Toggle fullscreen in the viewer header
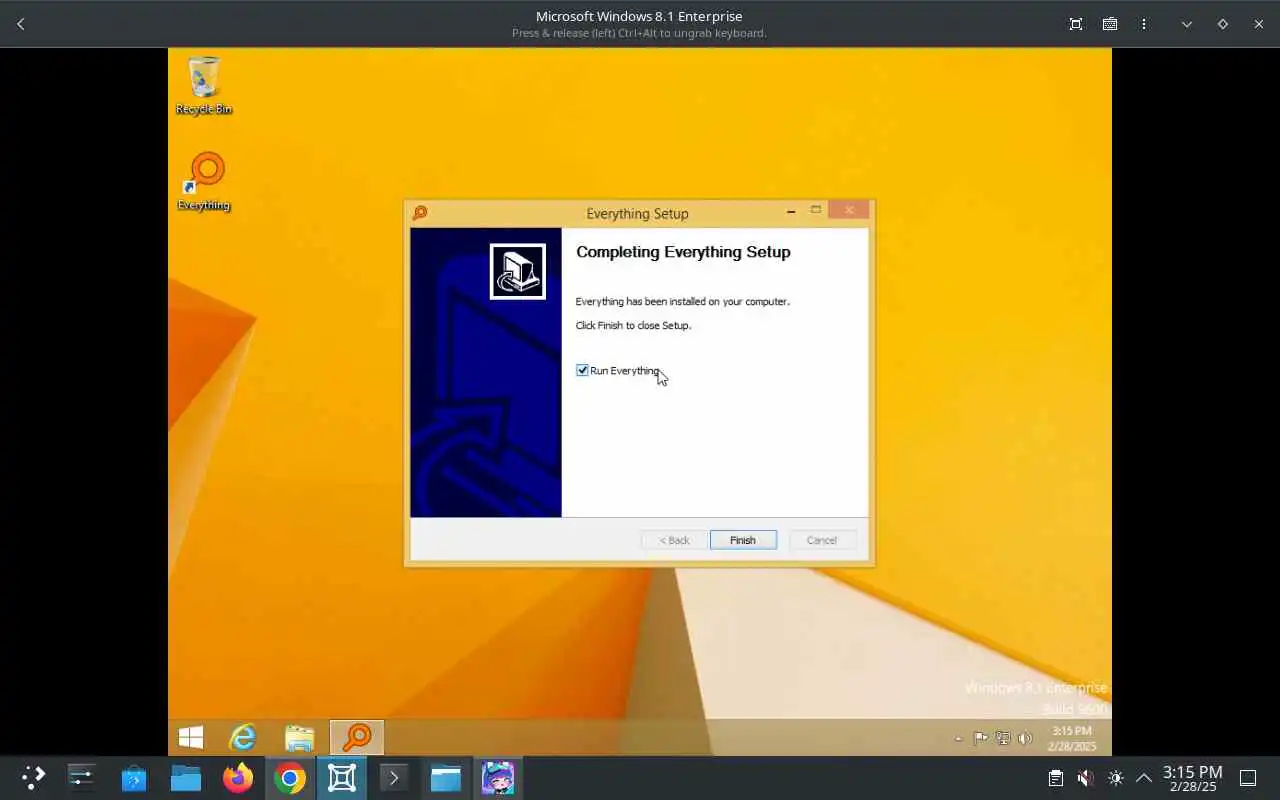The image size is (1280, 800). [x=1076, y=24]
